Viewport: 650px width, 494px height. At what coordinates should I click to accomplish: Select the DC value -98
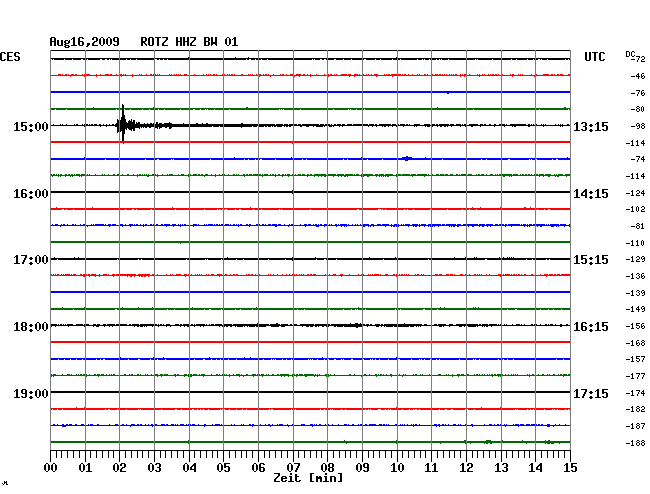(x=638, y=126)
